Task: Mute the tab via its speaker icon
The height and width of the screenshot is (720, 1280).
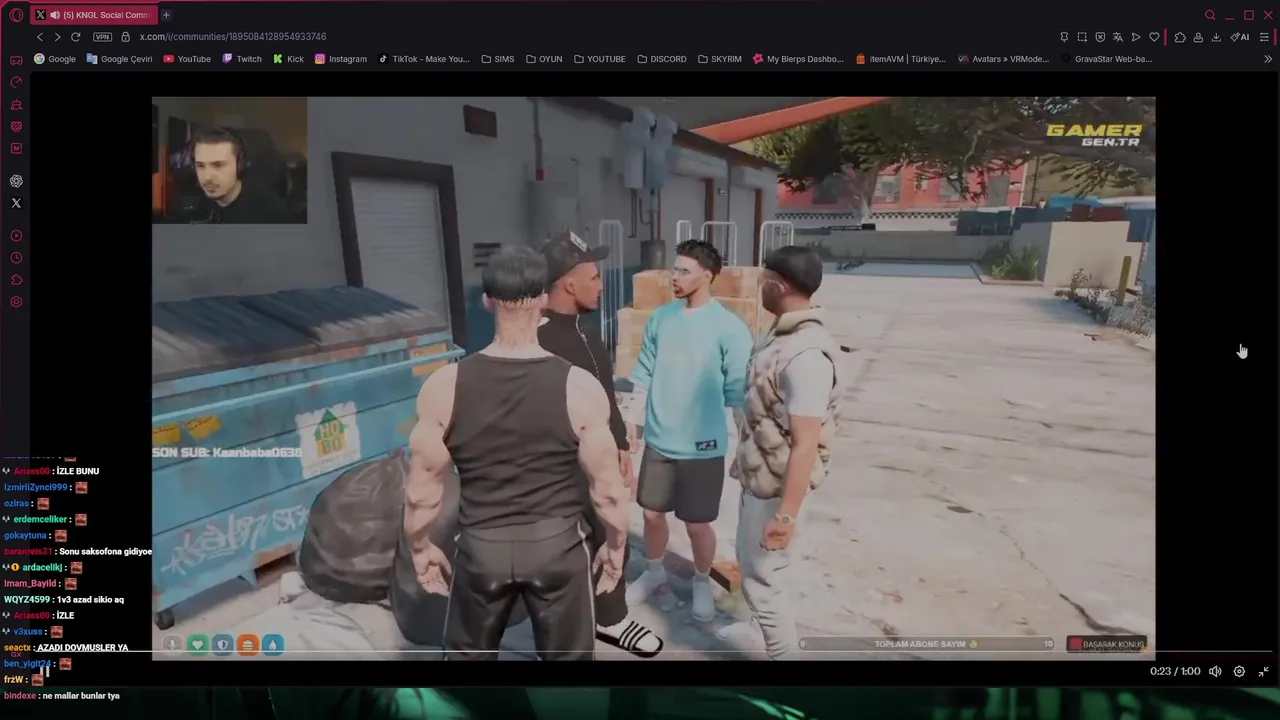Action: pyautogui.click(x=54, y=15)
